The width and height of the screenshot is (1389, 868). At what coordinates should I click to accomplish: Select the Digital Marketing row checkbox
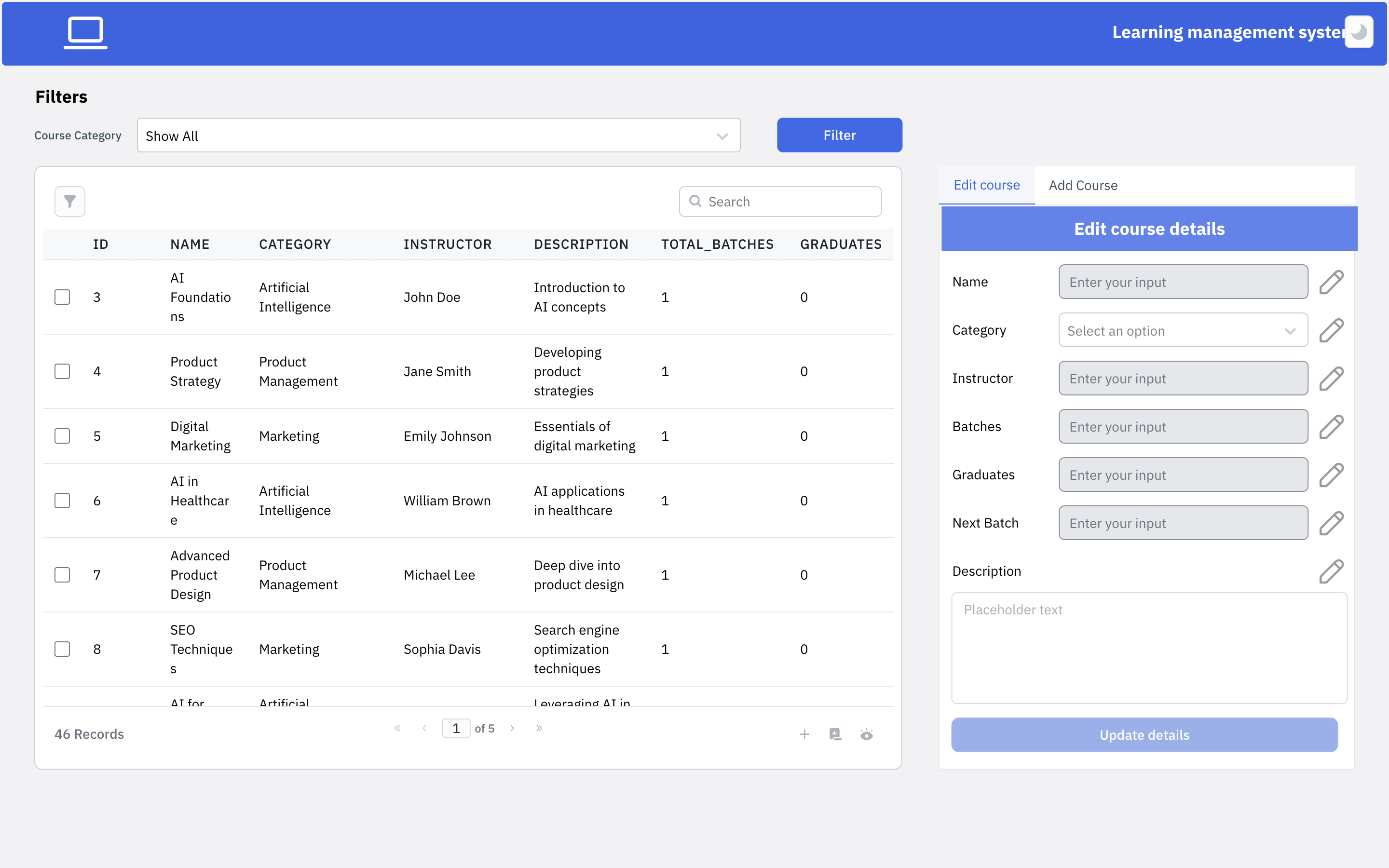(63, 436)
